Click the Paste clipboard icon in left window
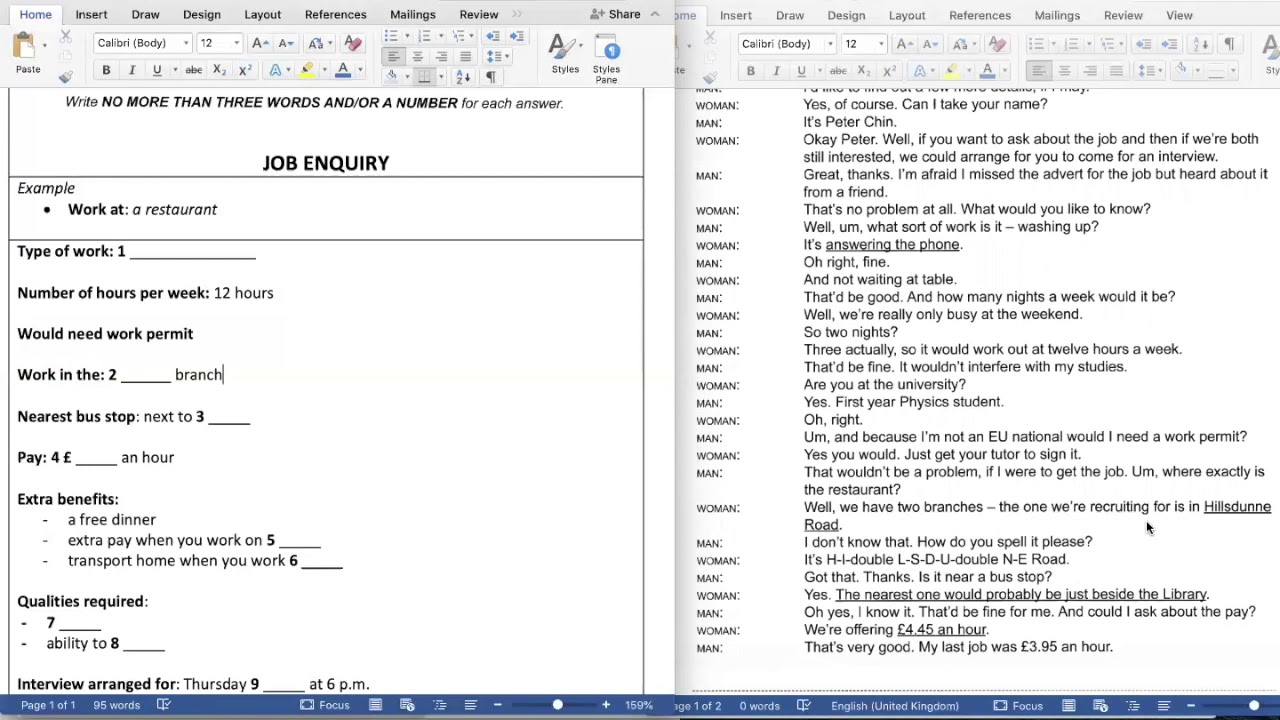The height and width of the screenshot is (720, 1280). (24, 47)
